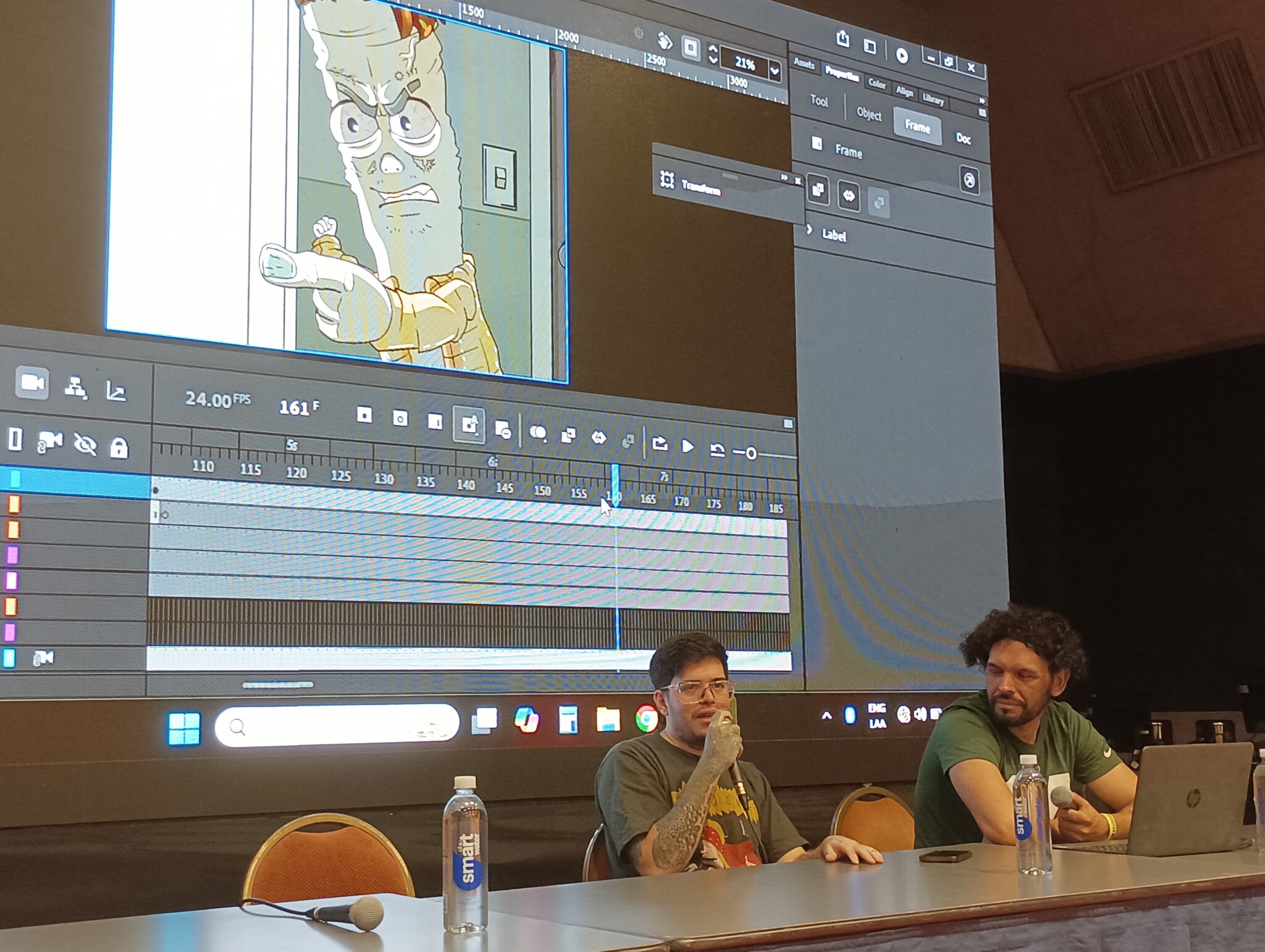Toggle lock all layers padlock
The width and height of the screenshot is (1265, 952).
tap(119, 447)
